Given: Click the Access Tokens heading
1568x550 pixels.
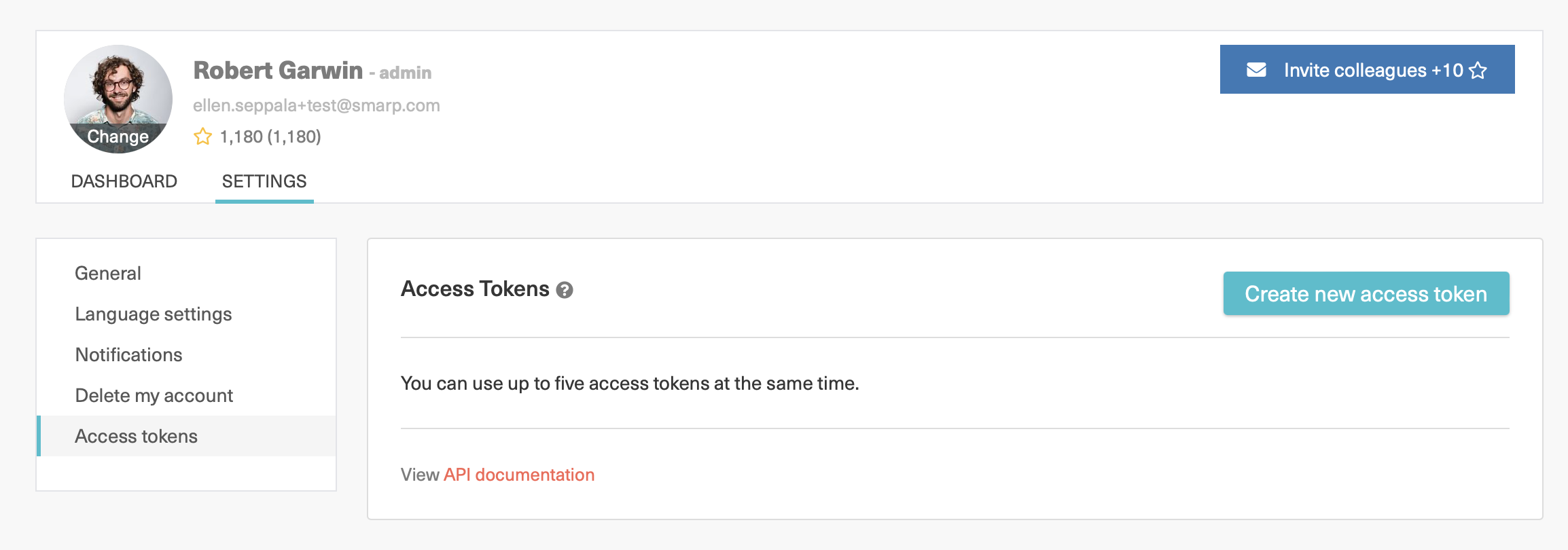Looking at the screenshot, I should click(x=475, y=289).
